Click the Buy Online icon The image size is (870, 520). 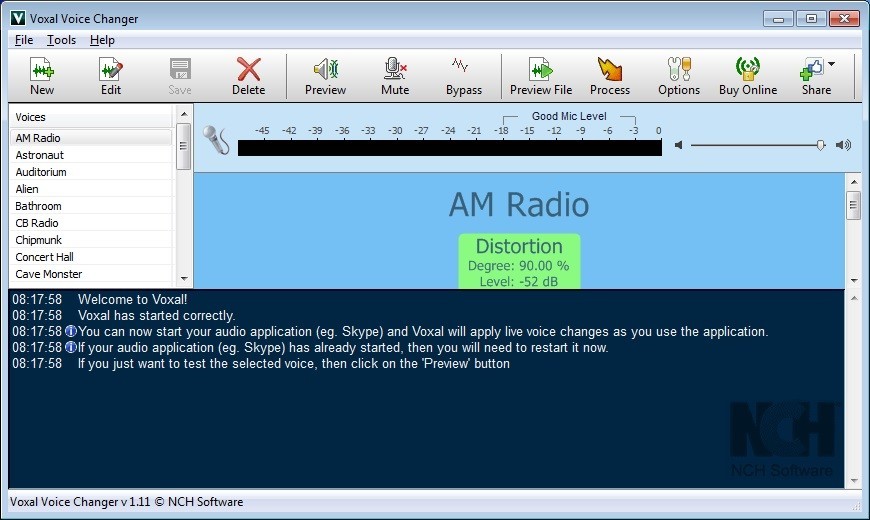(x=747, y=76)
